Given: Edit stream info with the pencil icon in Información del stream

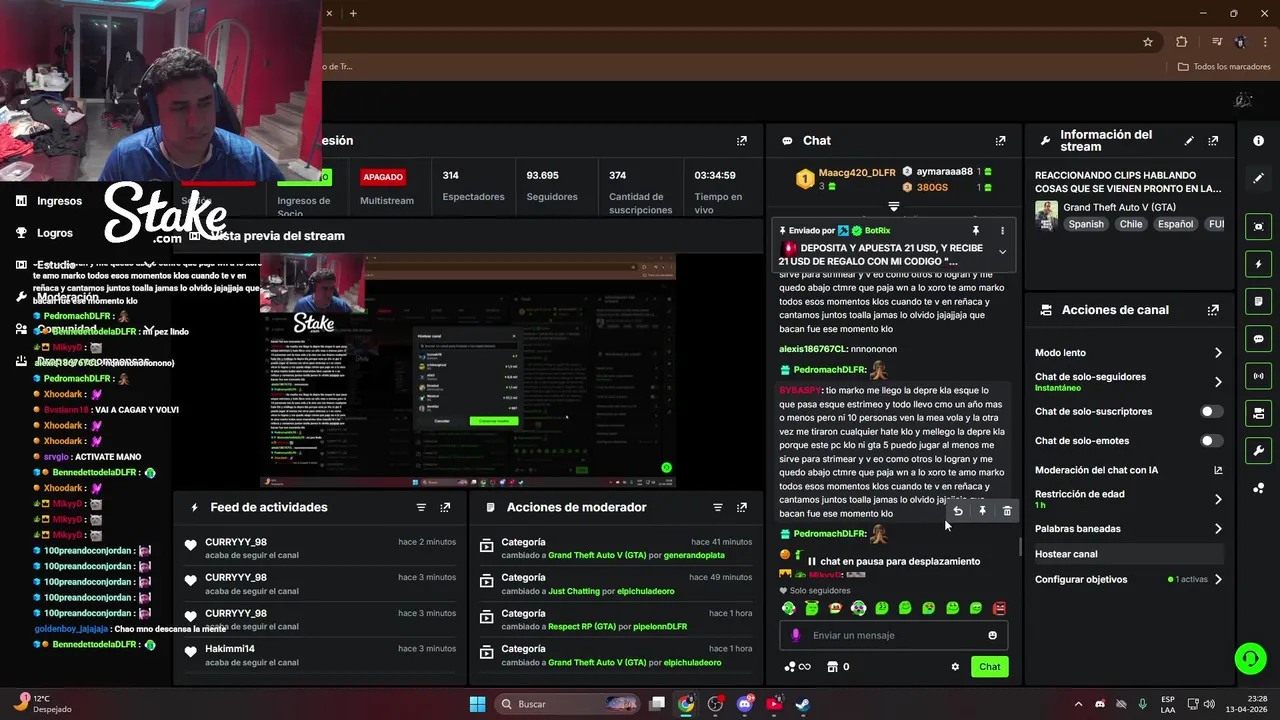Looking at the screenshot, I should click(x=1189, y=141).
